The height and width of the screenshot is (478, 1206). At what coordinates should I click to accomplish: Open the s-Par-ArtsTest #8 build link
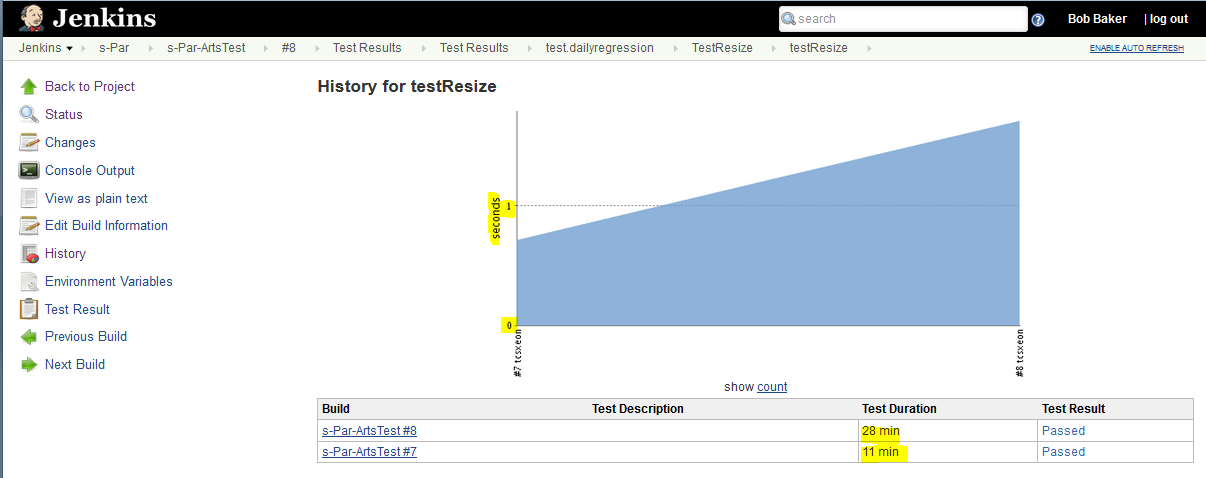coord(369,431)
